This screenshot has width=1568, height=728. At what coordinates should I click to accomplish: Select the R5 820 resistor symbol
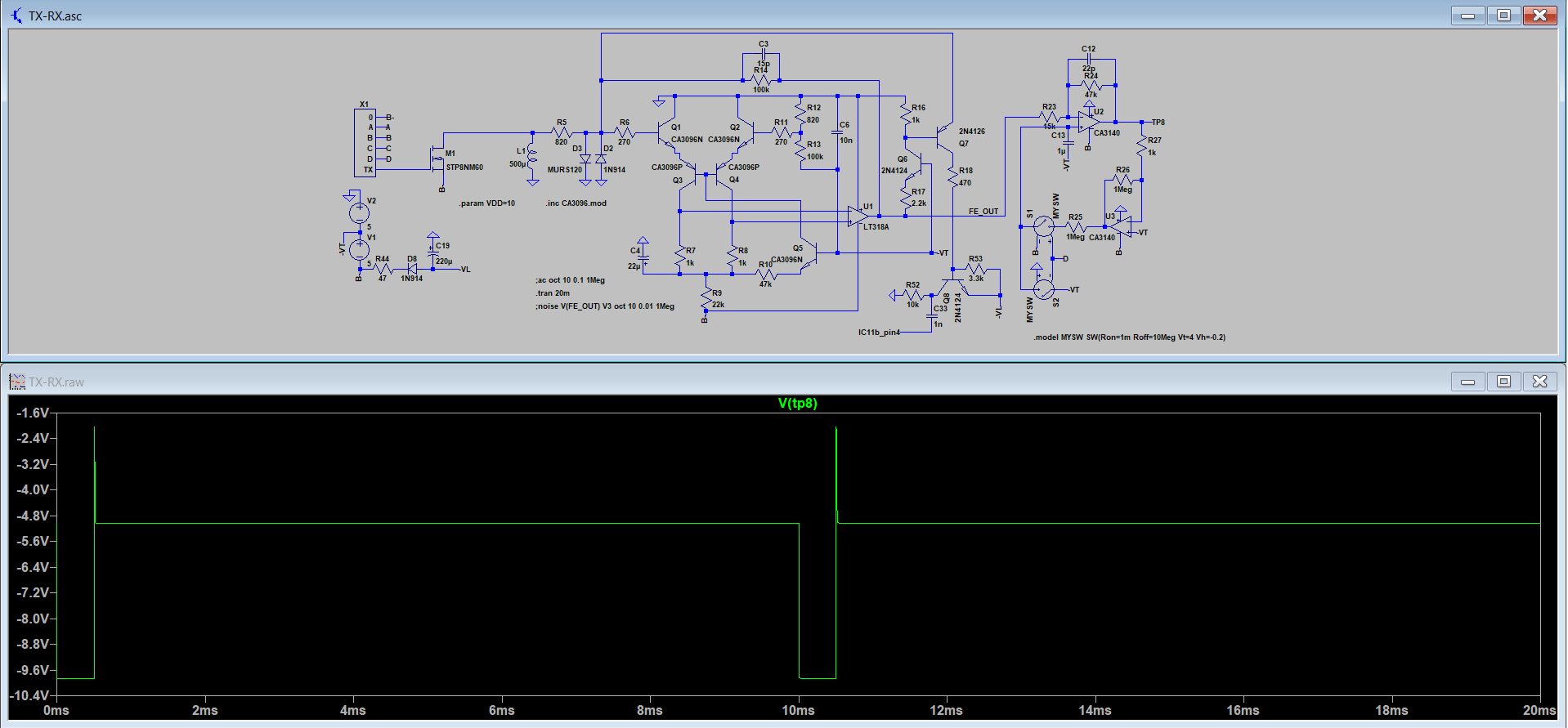coord(561,132)
